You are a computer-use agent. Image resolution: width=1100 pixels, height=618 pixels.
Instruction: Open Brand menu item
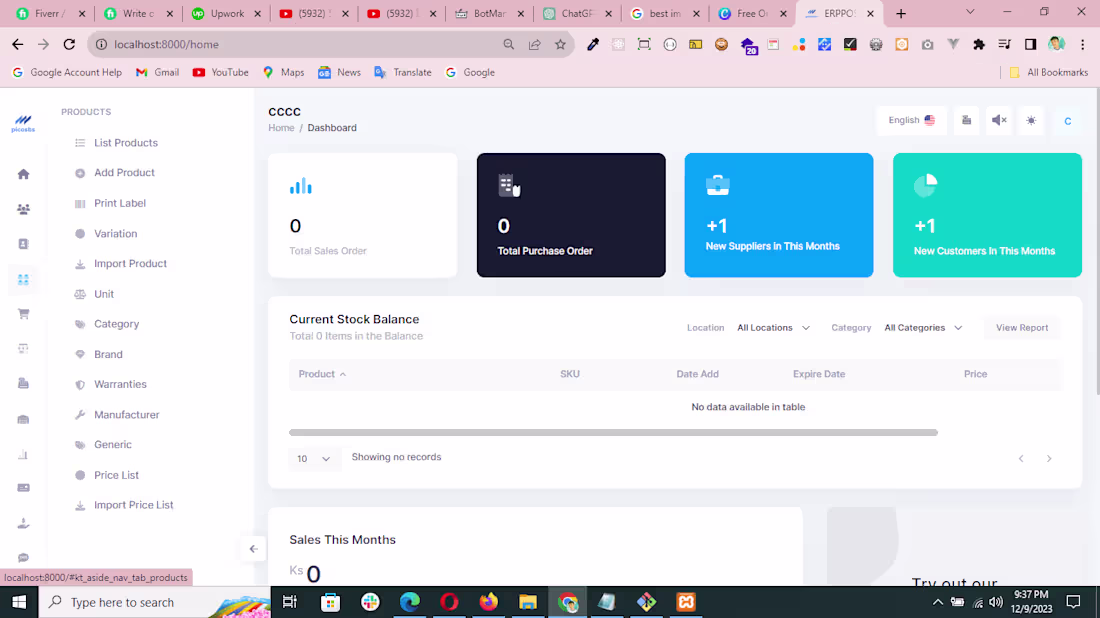[108, 354]
